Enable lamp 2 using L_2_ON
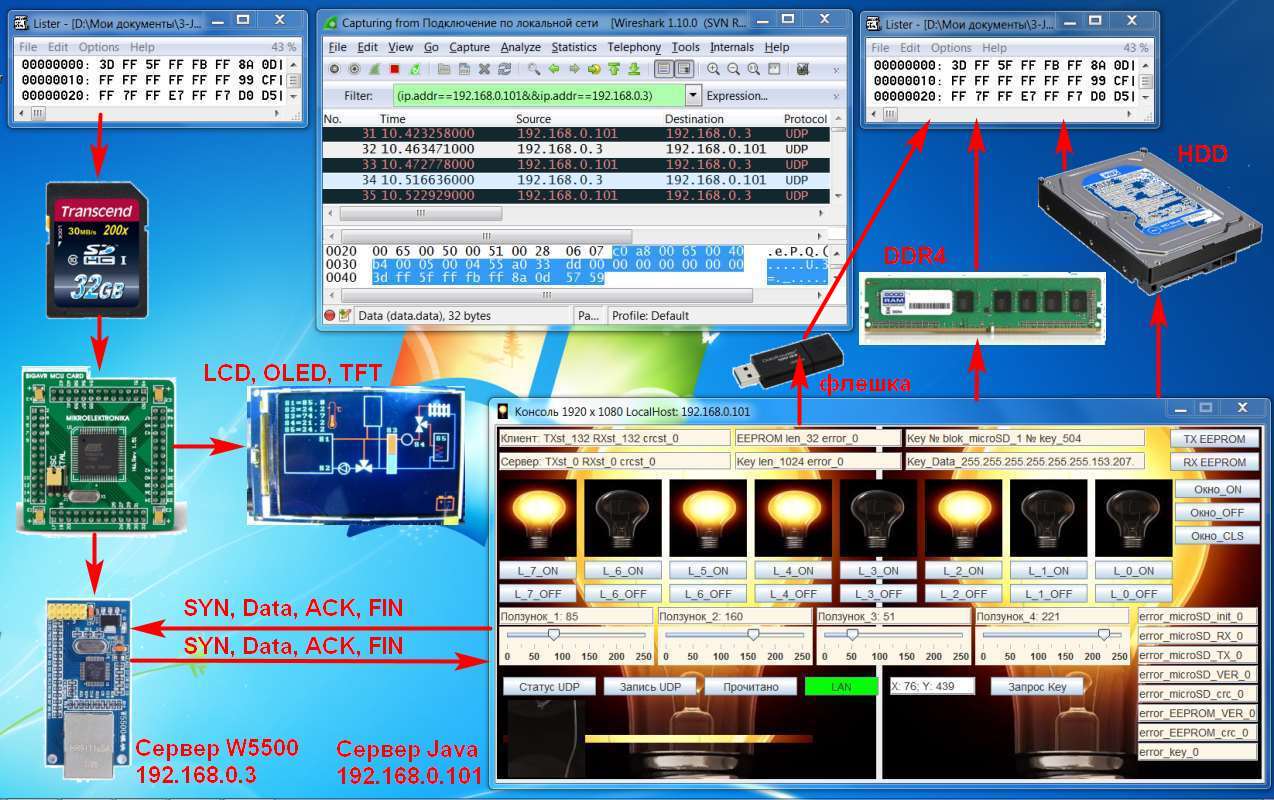1274x800 pixels. [x=963, y=571]
